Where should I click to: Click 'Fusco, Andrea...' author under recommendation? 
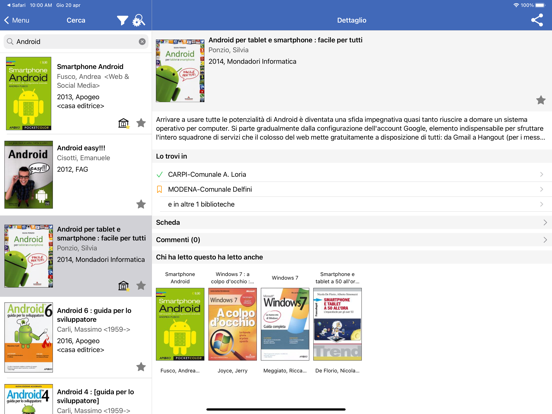point(180,371)
